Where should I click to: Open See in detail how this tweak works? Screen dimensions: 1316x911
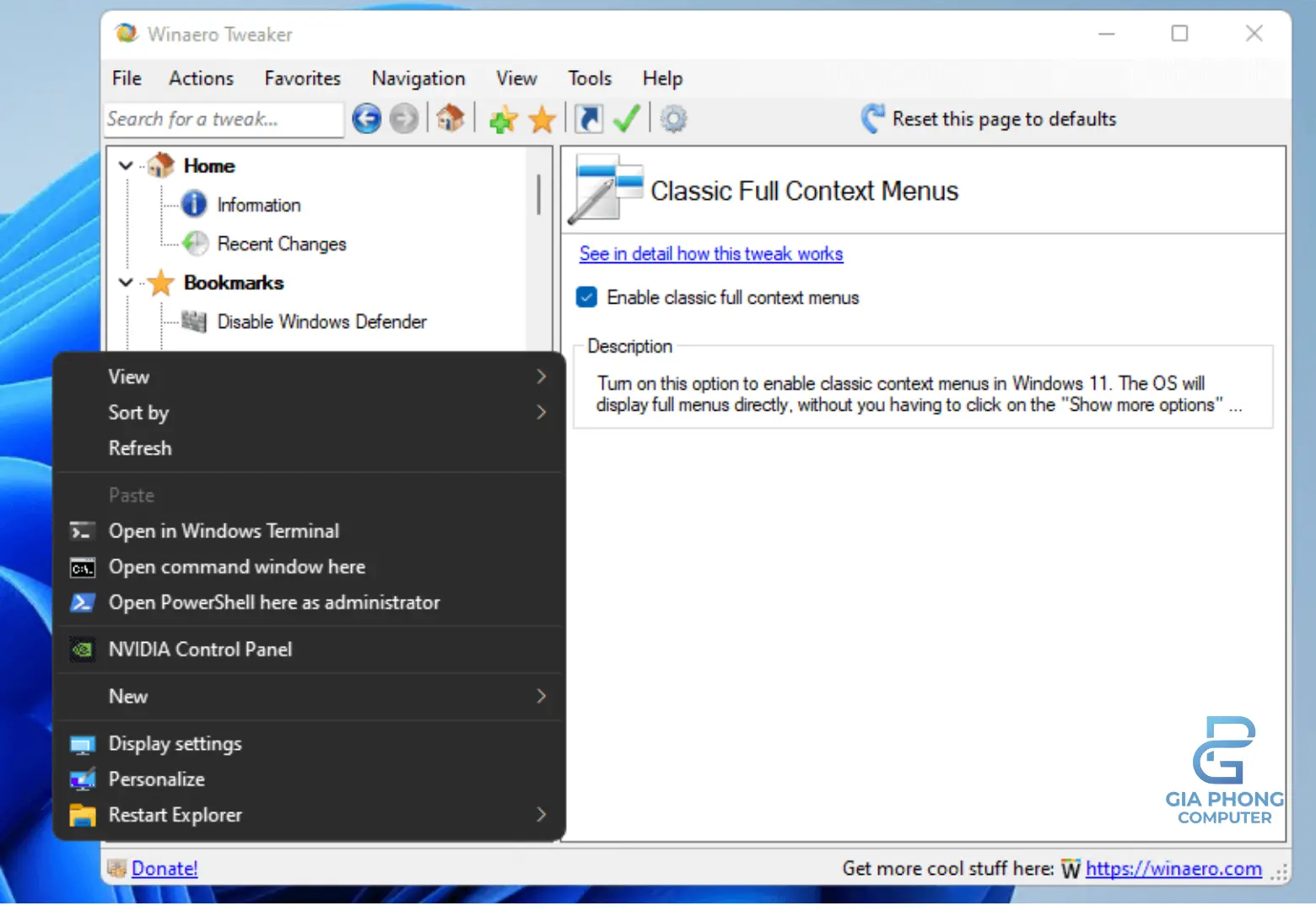(710, 254)
